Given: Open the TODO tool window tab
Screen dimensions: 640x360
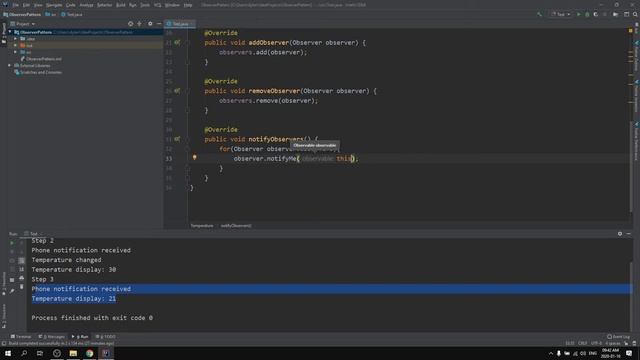Looking at the screenshot, I should [x=106, y=337].
